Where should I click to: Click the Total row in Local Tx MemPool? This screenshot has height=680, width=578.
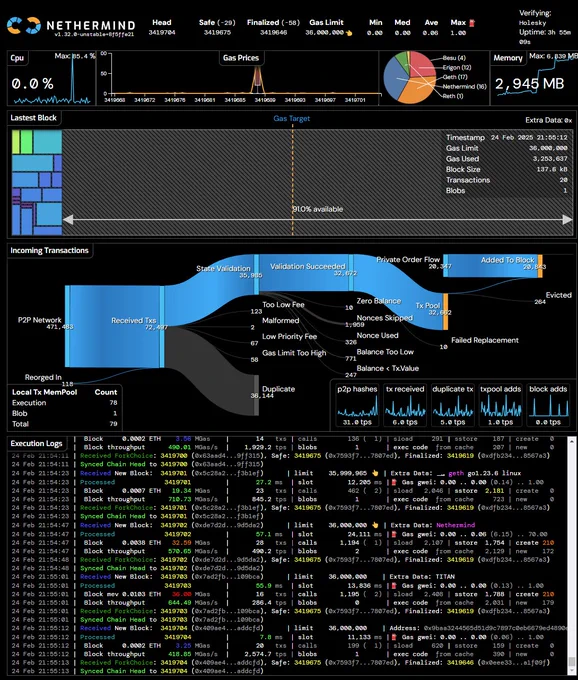click(64, 424)
